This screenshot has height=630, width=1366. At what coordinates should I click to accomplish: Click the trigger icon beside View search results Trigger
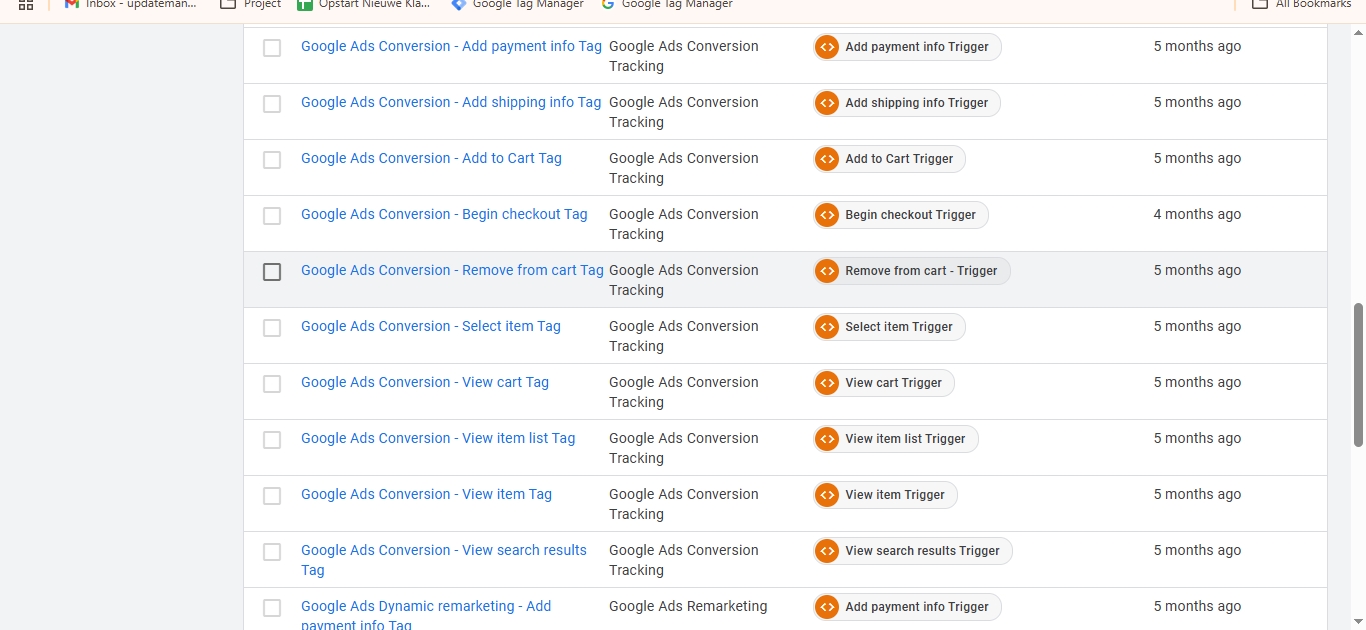pyautogui.click(x=827, y=551)
